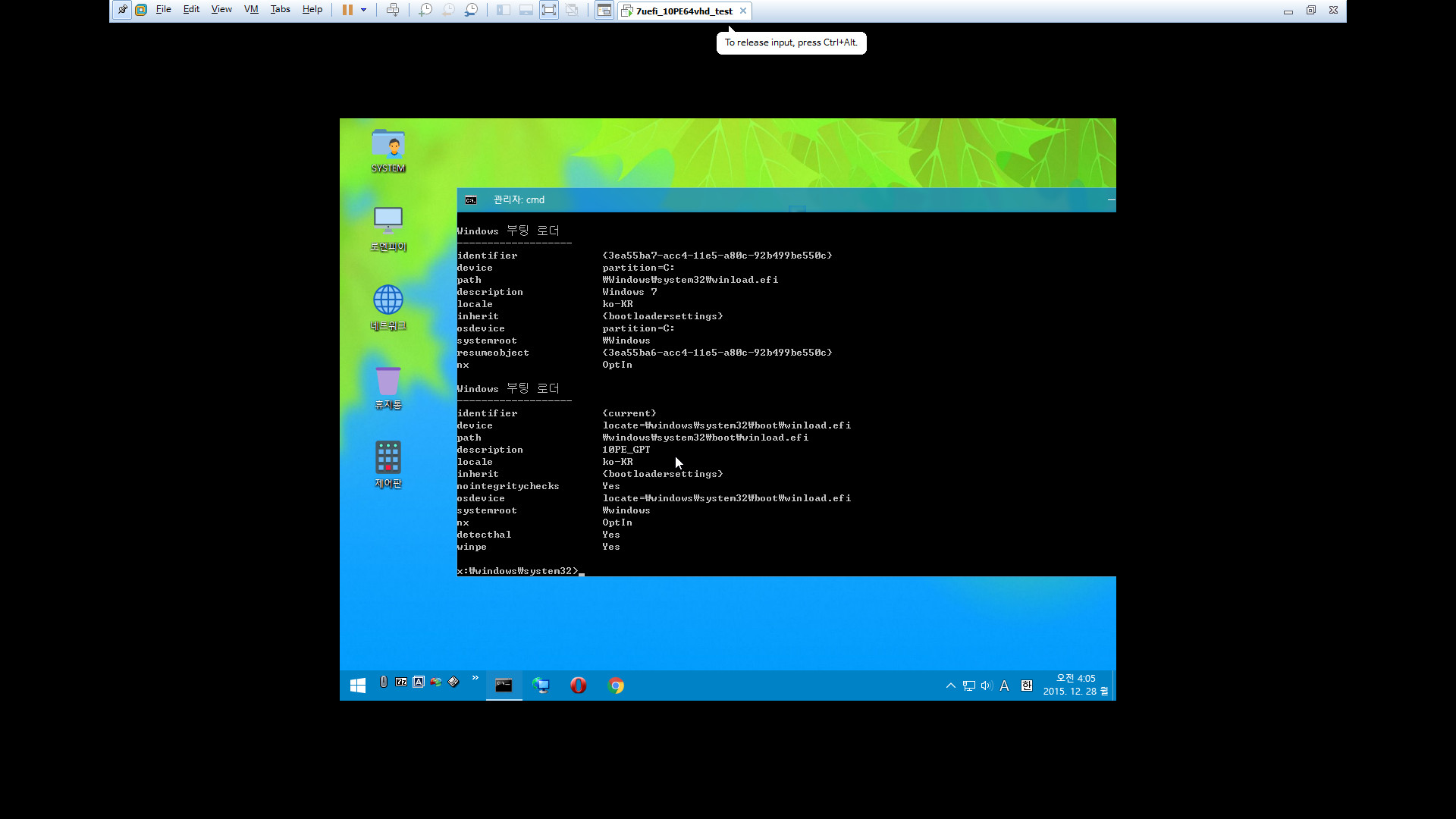Click the diamond-shaped quick launch icon

[x=453, y=682]
